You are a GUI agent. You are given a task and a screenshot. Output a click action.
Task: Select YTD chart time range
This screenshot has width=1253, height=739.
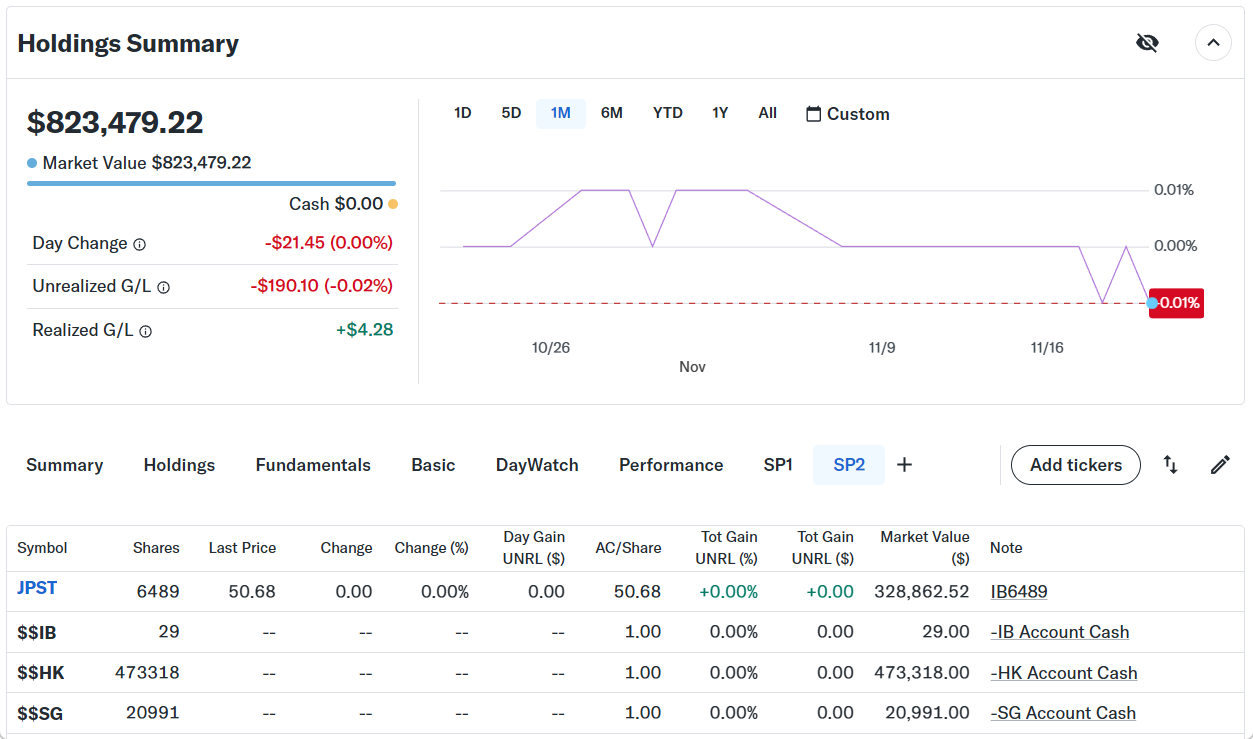click(667, 113)
